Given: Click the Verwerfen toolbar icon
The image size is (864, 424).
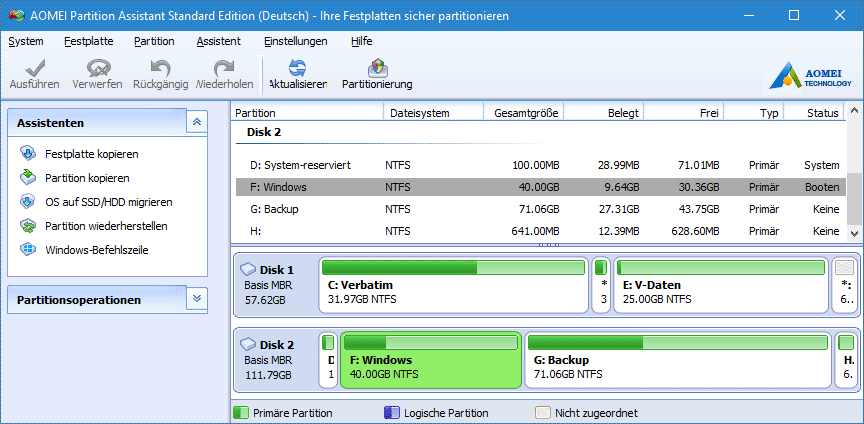Looking at the screenshot, I should click(x=98, y=68).
